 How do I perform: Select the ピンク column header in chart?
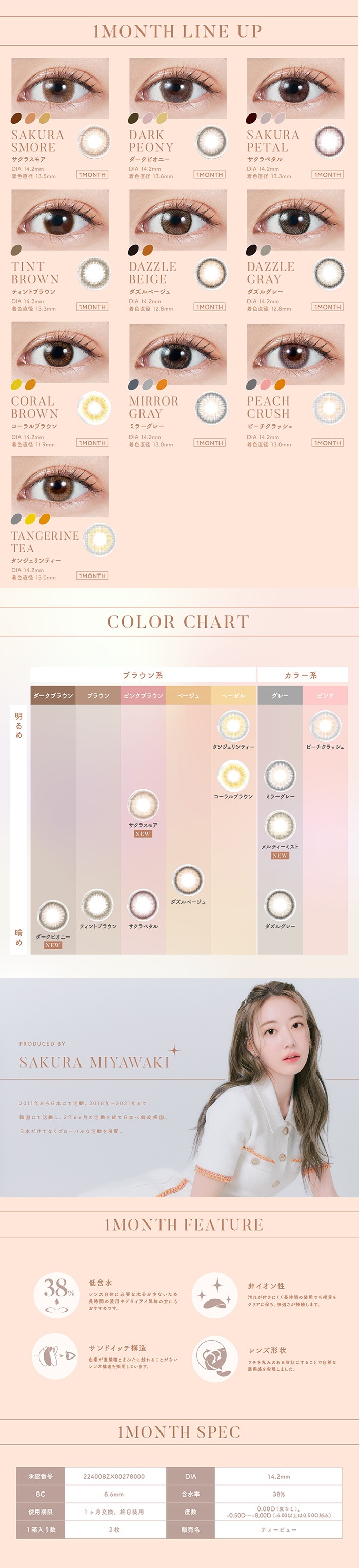tap(325, 695)
